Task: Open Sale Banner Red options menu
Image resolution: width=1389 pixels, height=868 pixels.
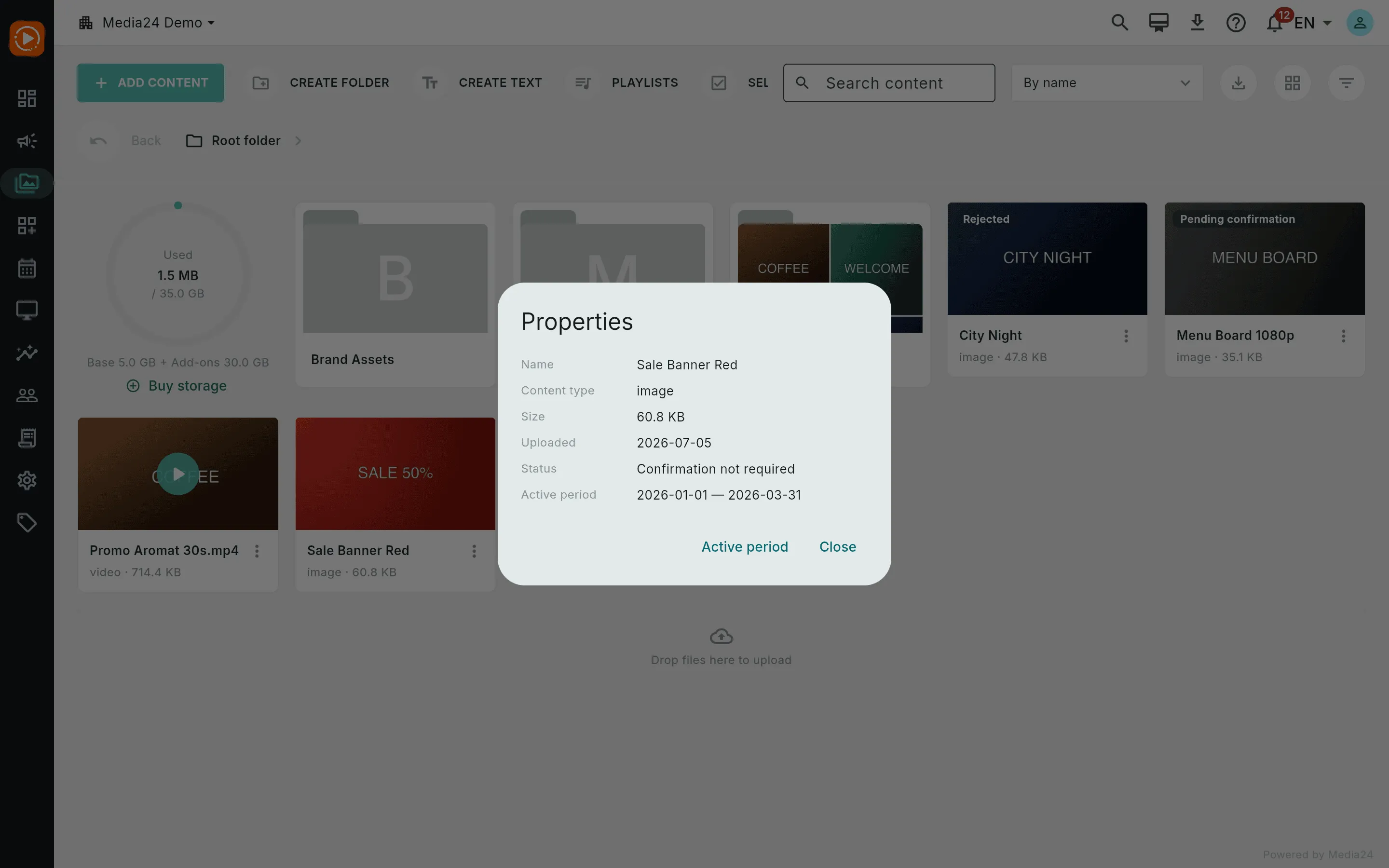Action: [474, 551]
